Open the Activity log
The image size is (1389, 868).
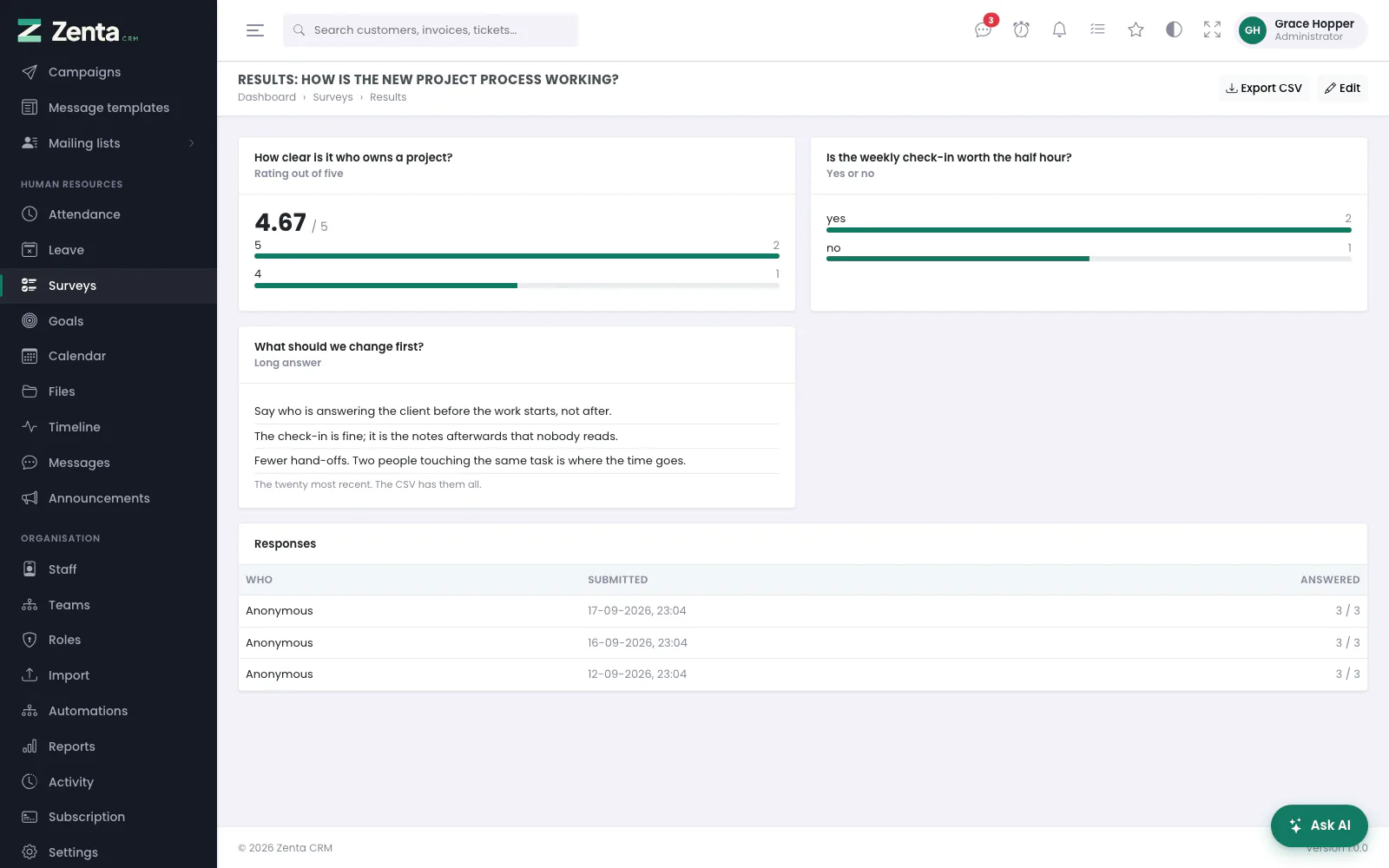click(109, 782)
